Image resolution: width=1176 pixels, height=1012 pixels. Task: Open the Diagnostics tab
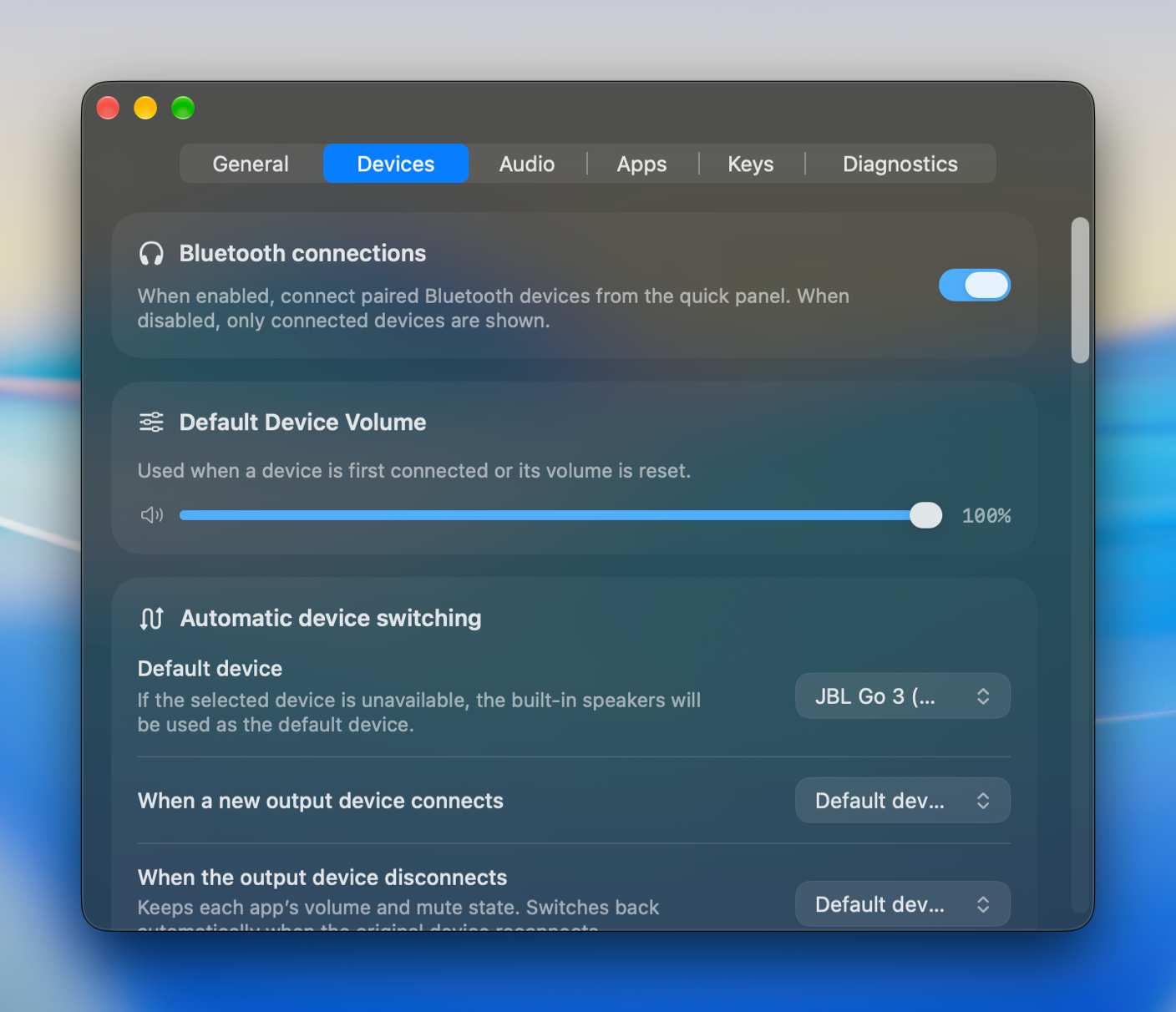coord(900,164)
